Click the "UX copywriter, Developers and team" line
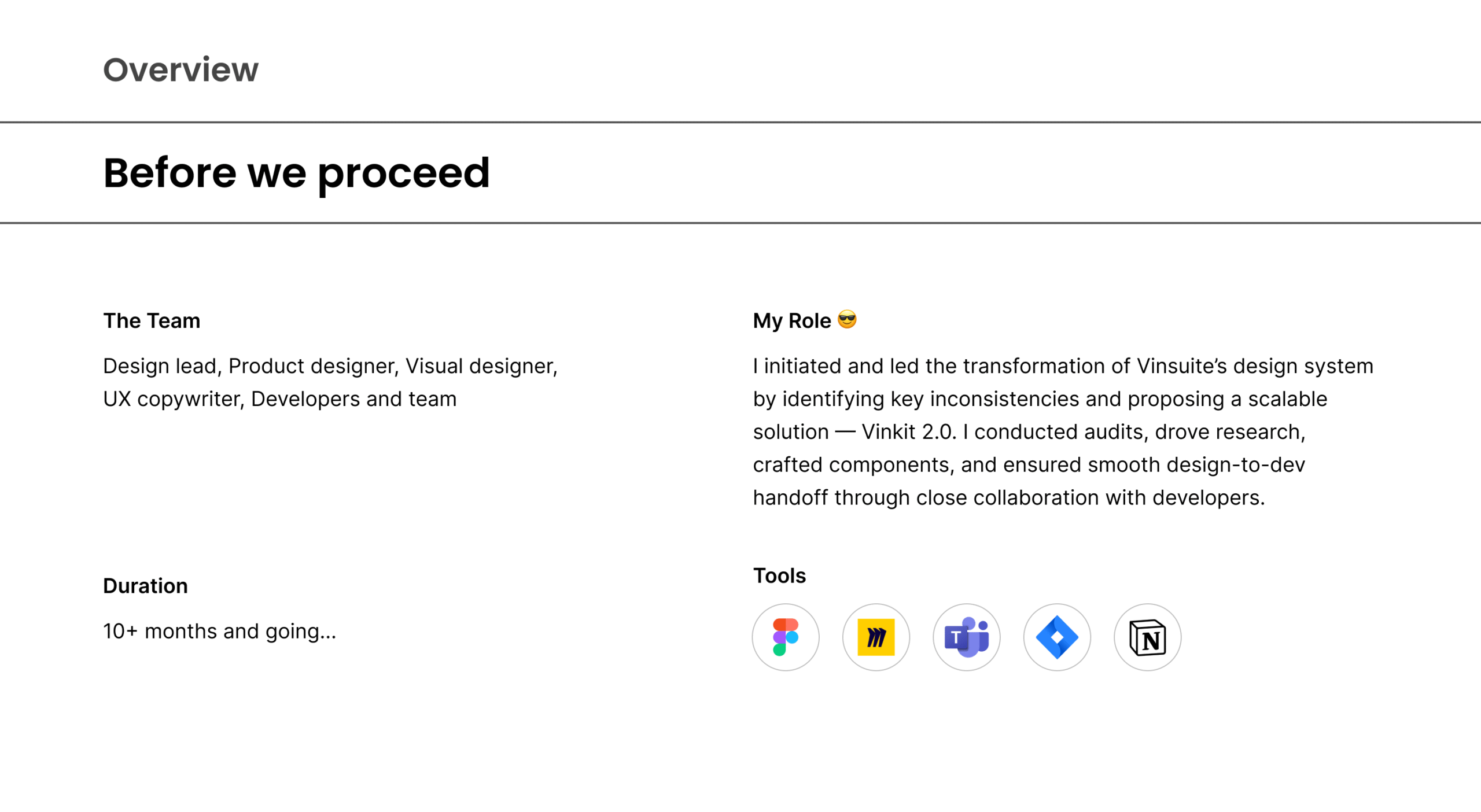The height and width of the screenshot is (812, 1481). [x=280, y=399]
